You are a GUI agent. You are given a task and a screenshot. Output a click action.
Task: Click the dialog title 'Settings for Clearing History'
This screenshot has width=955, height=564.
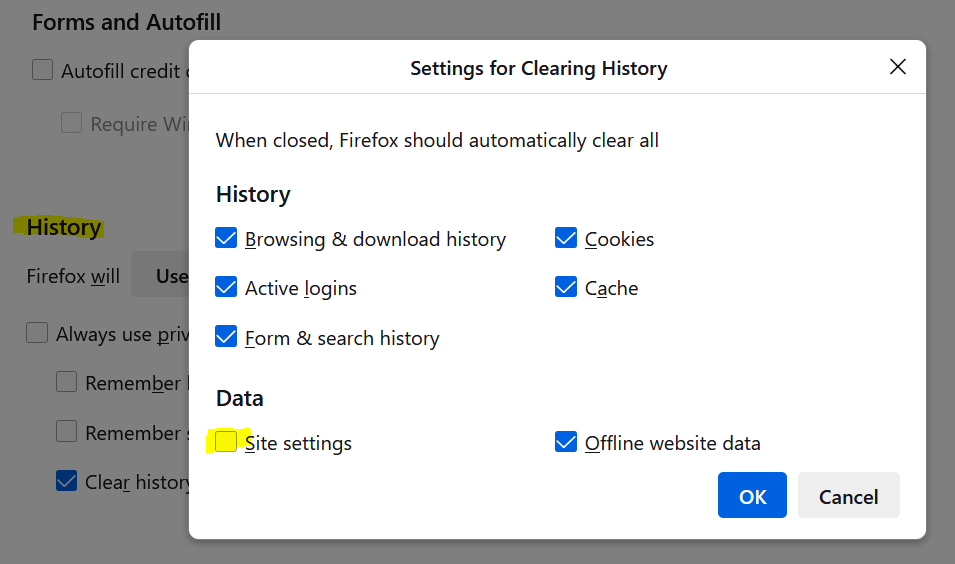coord(538,68)
